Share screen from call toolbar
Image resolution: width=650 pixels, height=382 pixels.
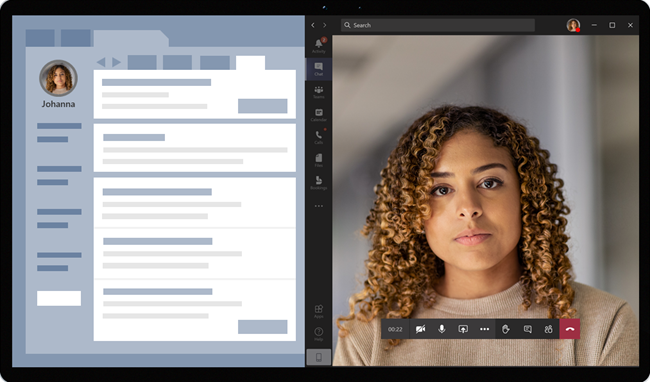pos(463,329)
